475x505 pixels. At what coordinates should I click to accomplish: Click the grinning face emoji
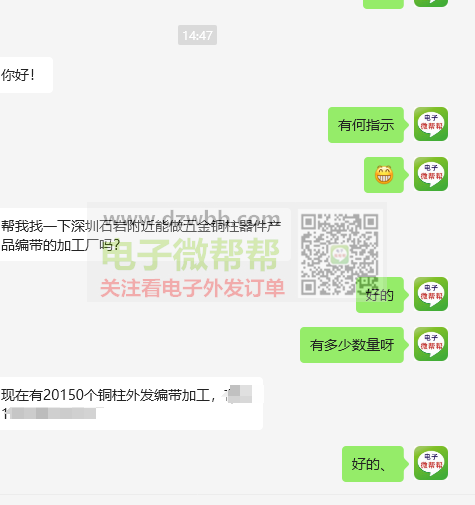pyautogui.click(x=384, y=175)
